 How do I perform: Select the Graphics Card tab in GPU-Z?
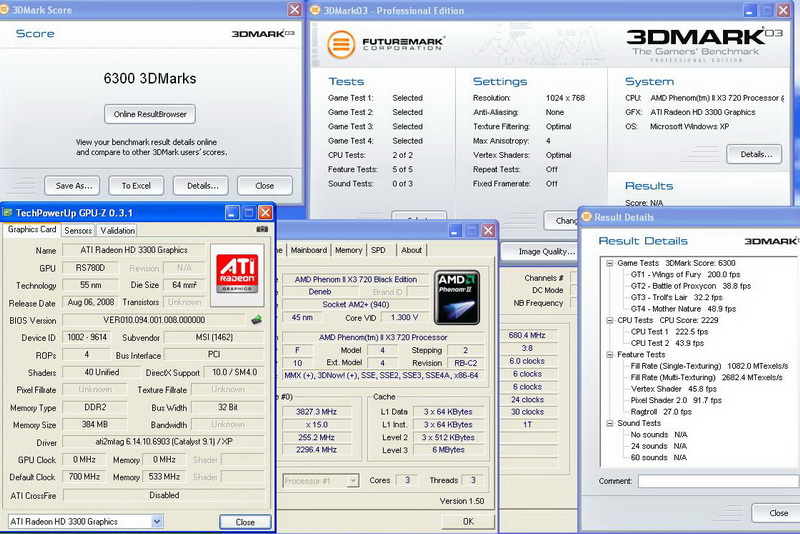pos(32,230)
